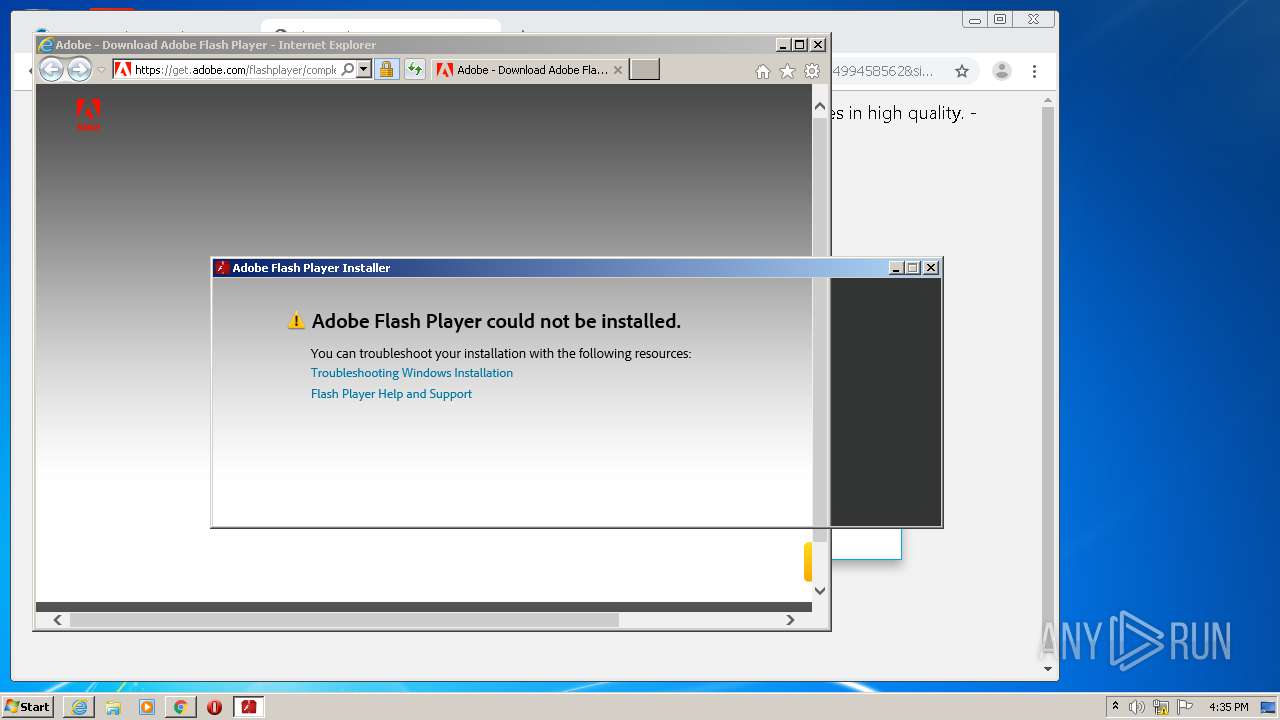Go to the IE home page

coord(763,71)
